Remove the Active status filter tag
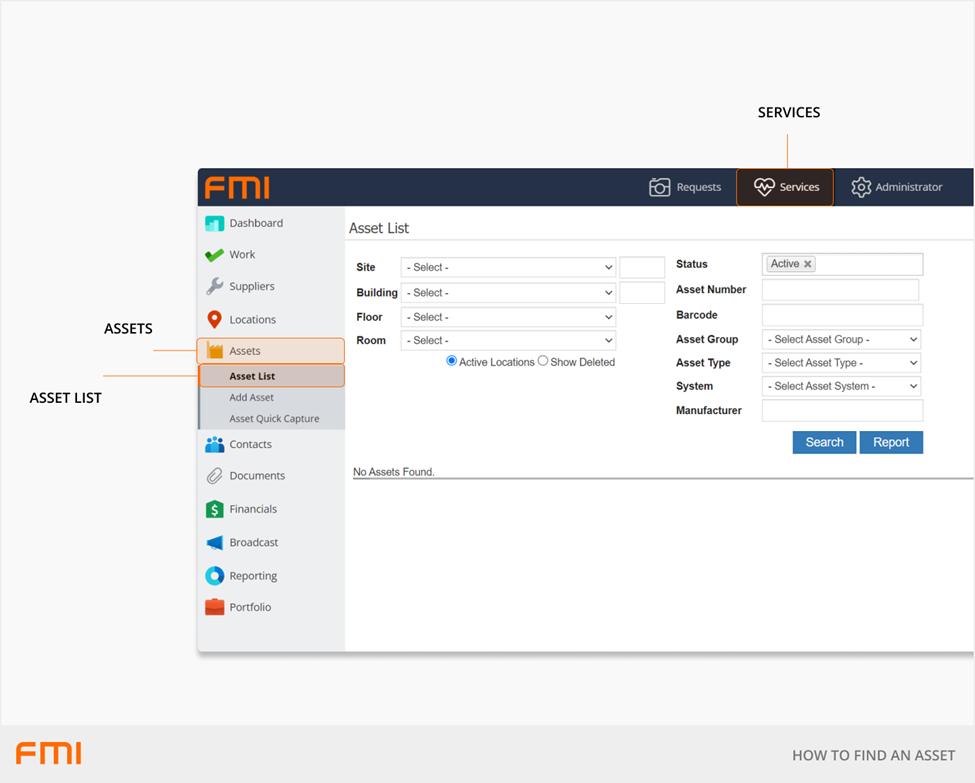The height and width of the screenshot is (783, 975). (808, 265)
